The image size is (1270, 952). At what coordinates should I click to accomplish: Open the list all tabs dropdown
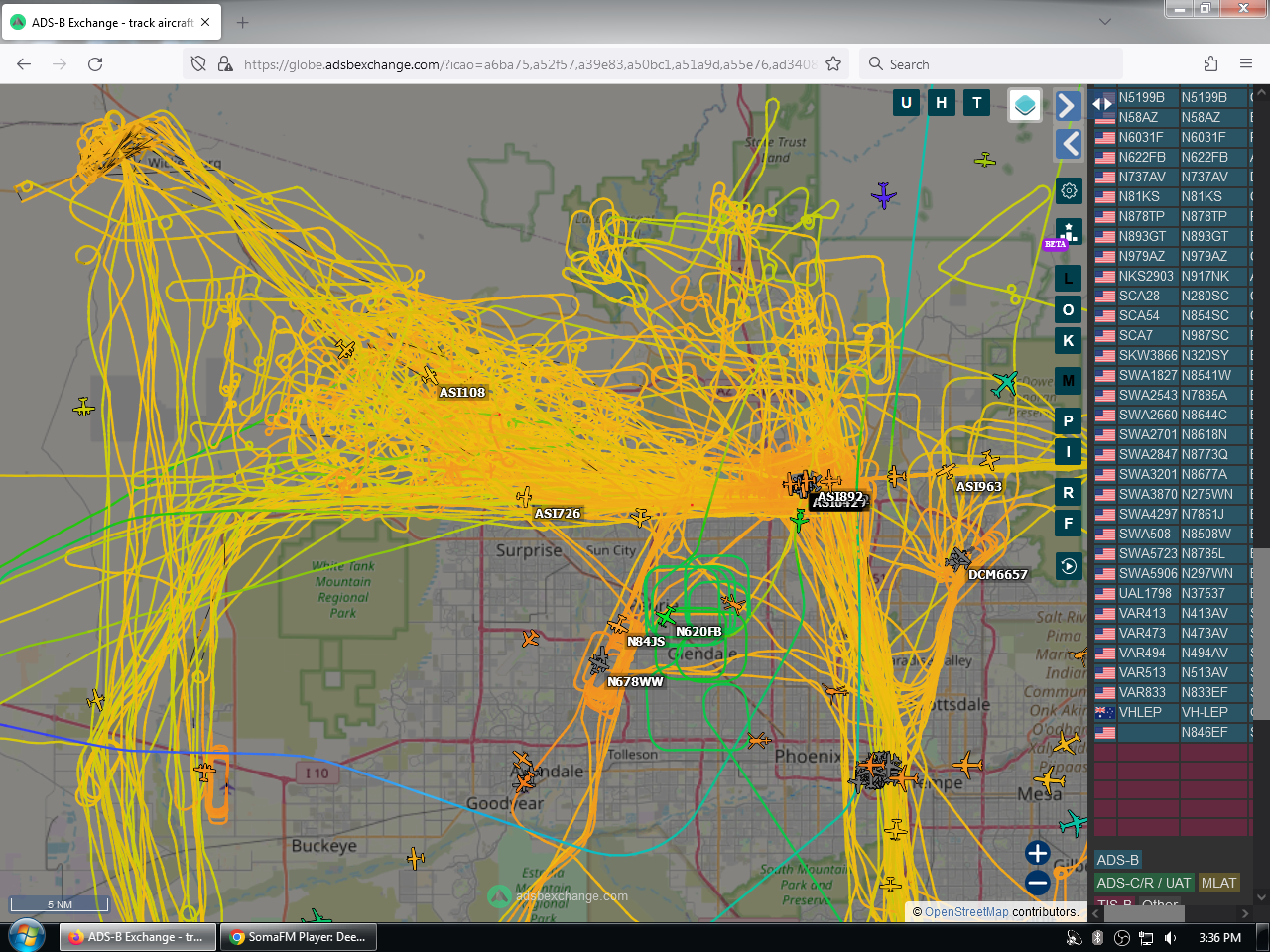1105,21
